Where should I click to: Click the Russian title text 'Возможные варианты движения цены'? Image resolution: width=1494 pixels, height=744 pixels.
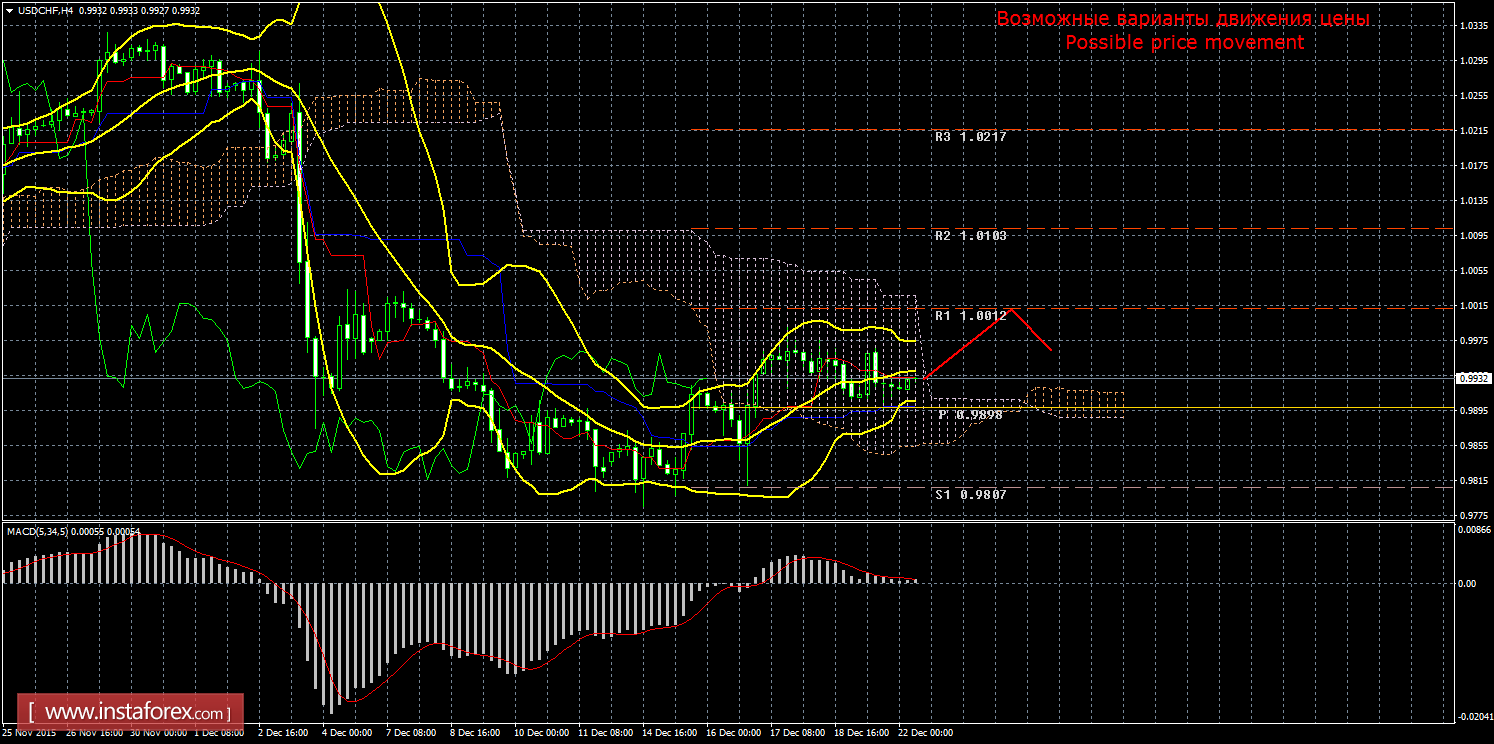point(1183,19)
